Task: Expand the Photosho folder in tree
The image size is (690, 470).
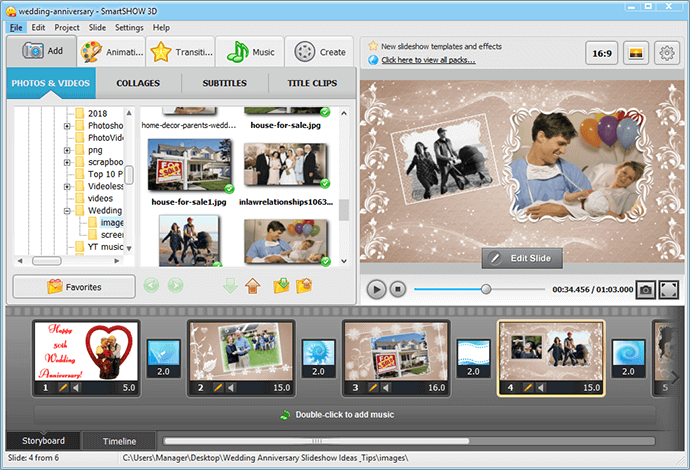Action: pos(67,126)
